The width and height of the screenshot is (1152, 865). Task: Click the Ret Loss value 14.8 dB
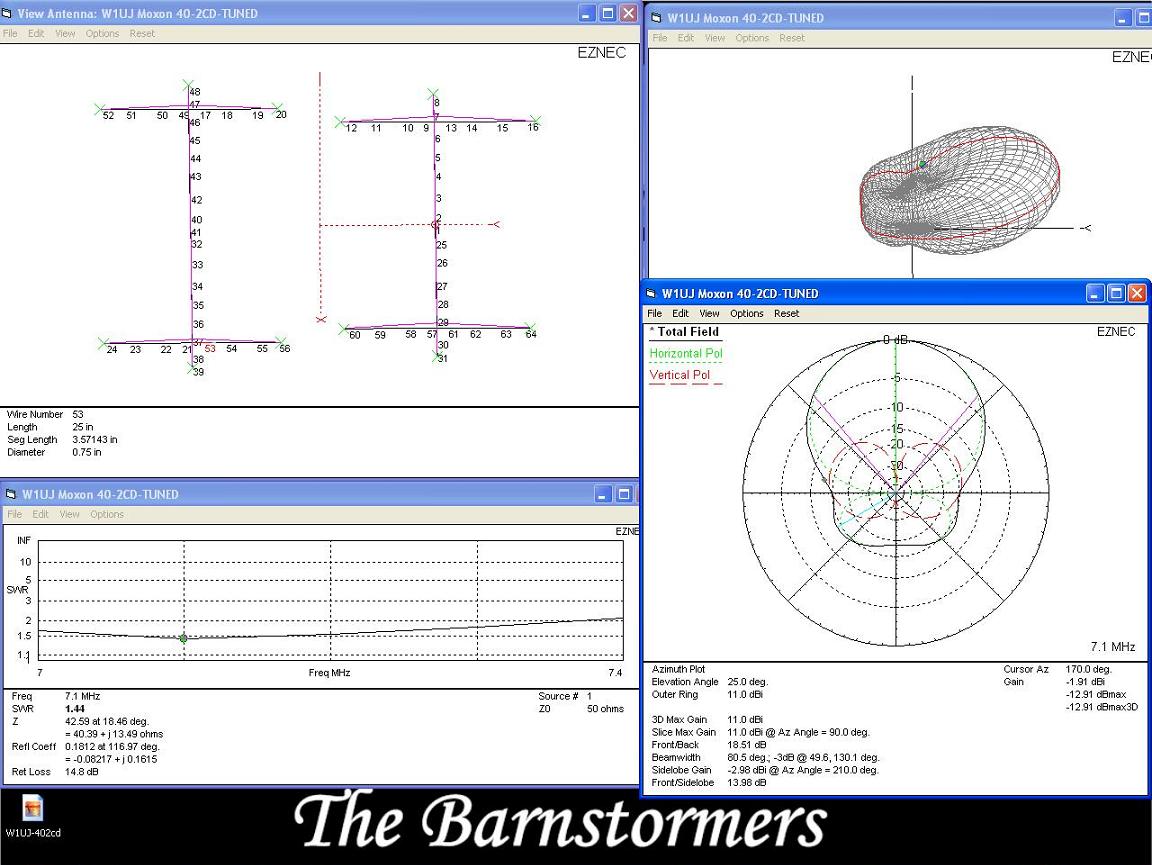tap(82, 772)
